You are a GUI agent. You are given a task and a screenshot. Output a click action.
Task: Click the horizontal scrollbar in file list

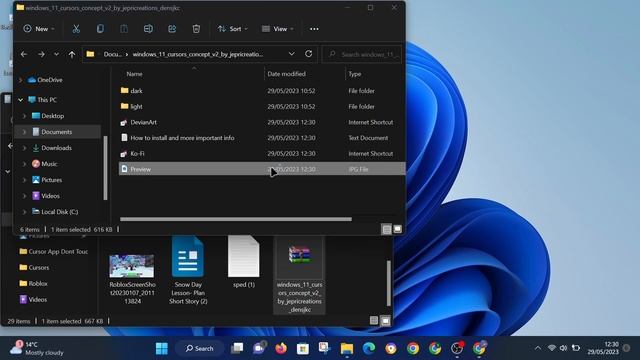tap(236, 219)
